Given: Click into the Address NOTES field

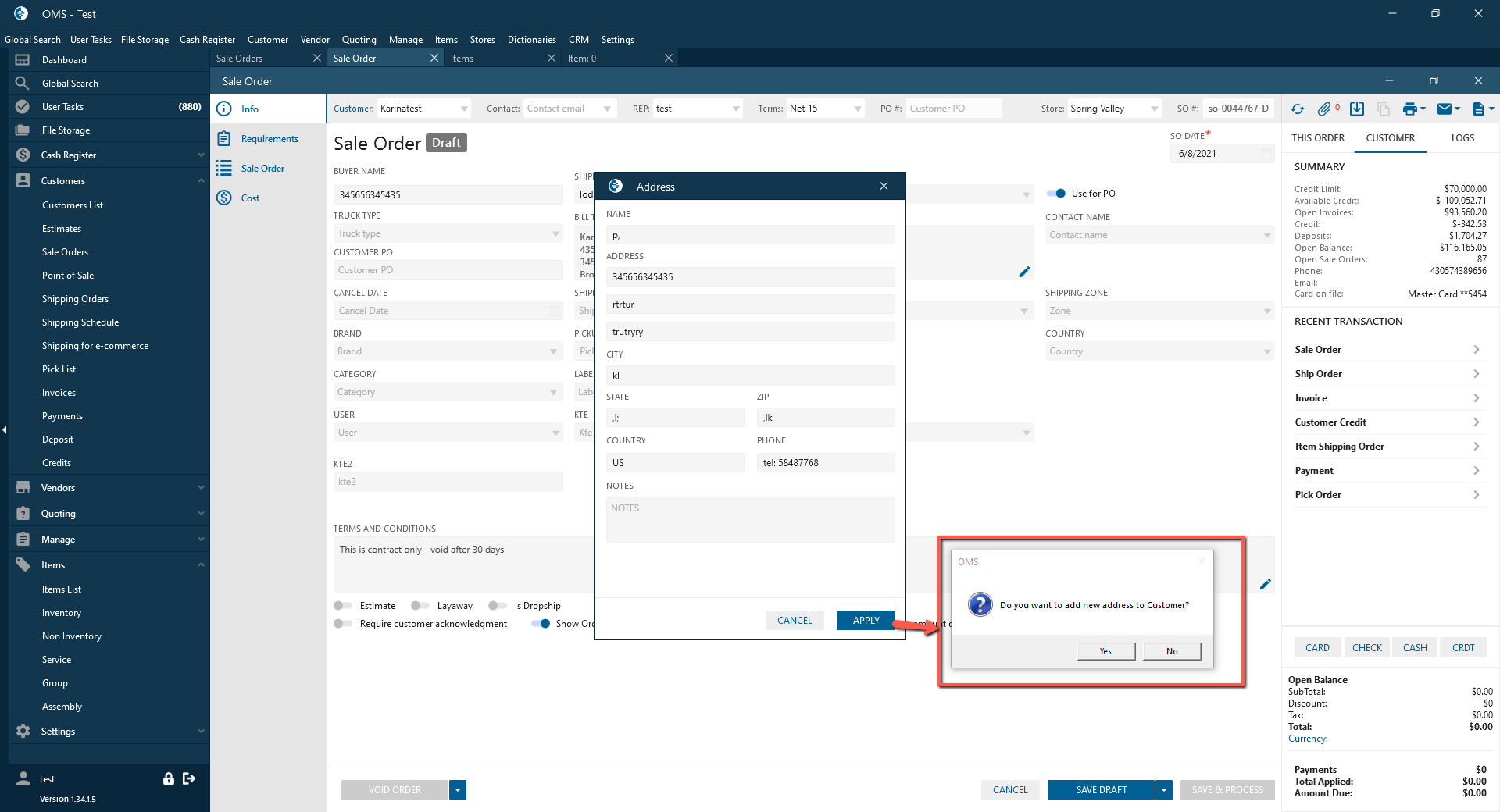Looking at the screenshot, I should [x=750, y=520].
